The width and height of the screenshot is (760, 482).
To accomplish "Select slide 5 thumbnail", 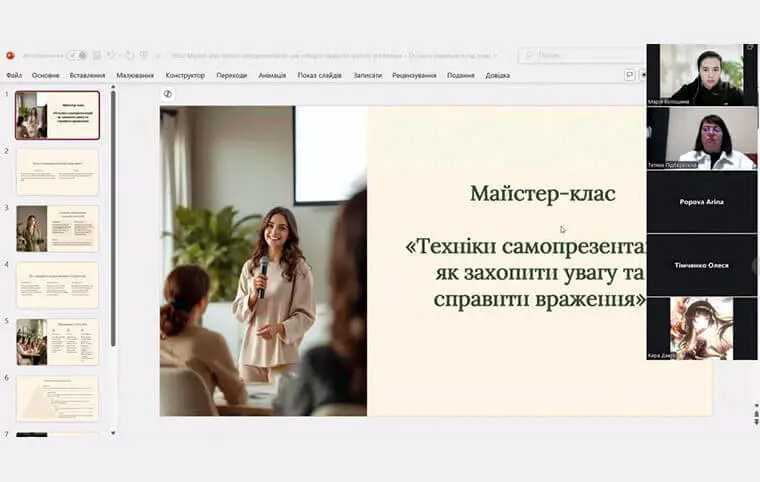I will click(x=57, y=342).
